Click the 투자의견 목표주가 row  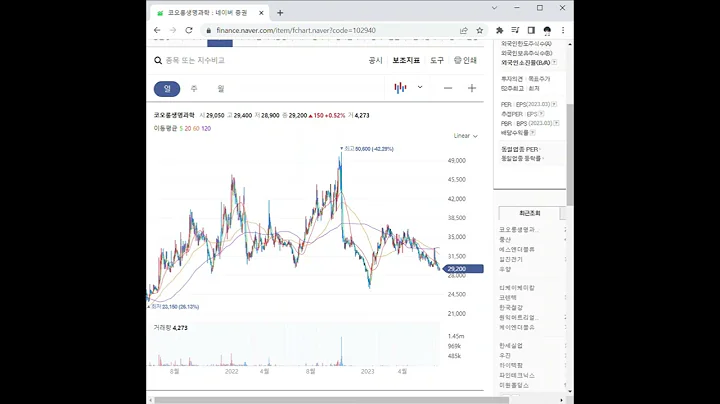pos(525,79)
